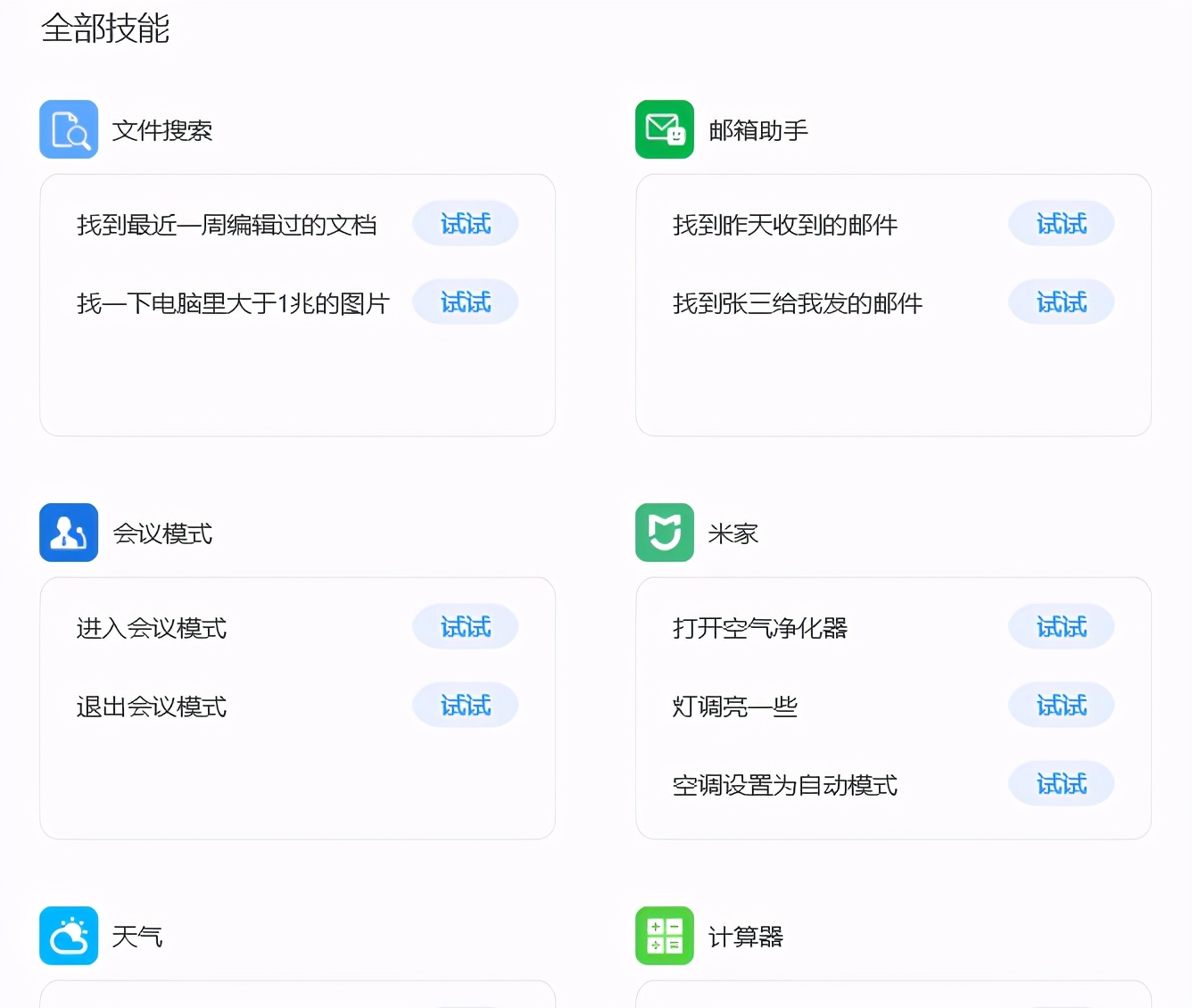Open the 米家 skill label

pos(733,533)
